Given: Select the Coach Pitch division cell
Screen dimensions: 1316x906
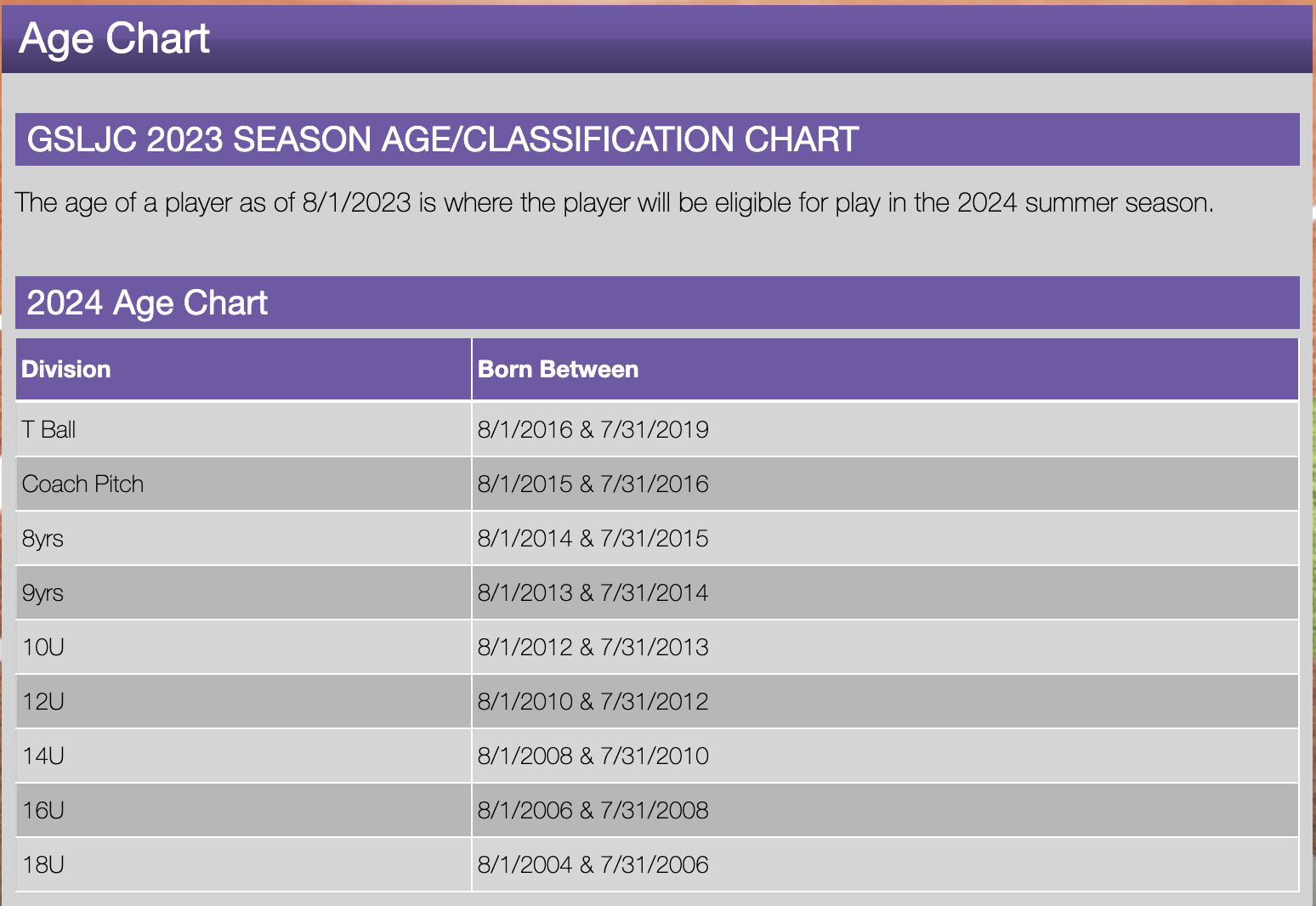Looking at the screenshot, I should (x=83, y=484).
